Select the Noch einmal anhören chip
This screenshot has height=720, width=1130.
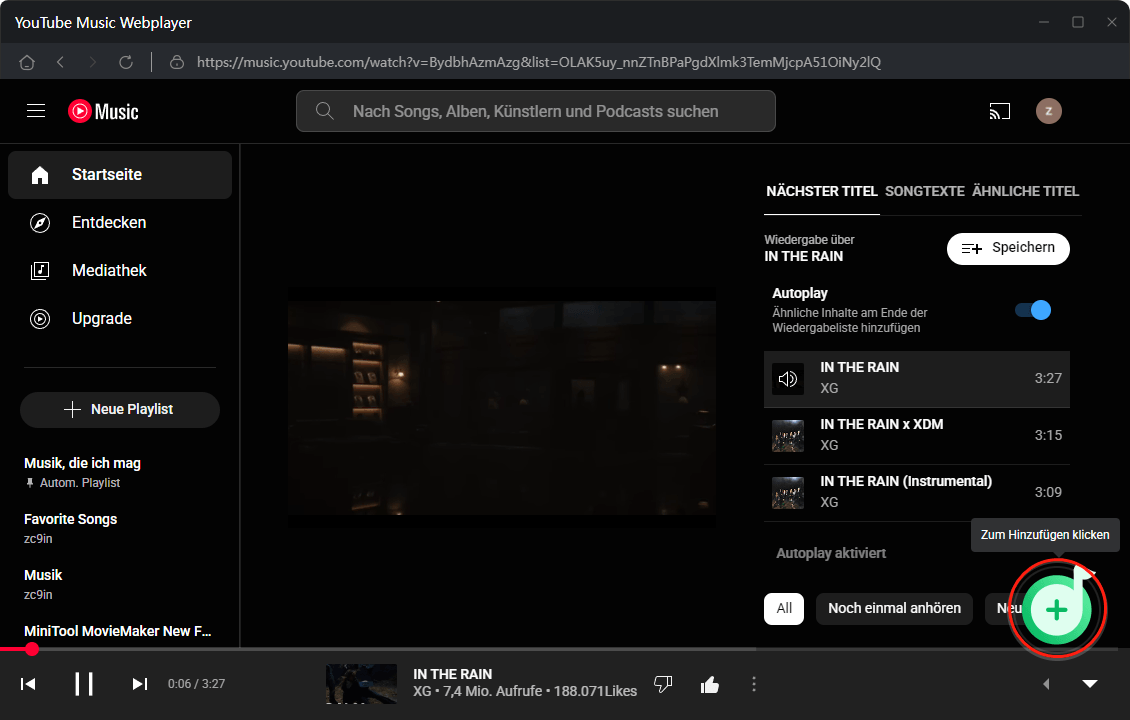tap(894, 608)
